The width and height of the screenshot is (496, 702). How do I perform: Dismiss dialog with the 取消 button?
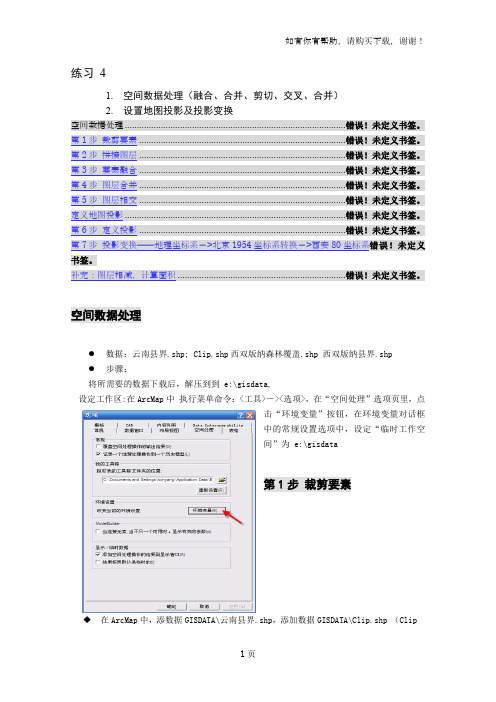click(x=205, y=607)
